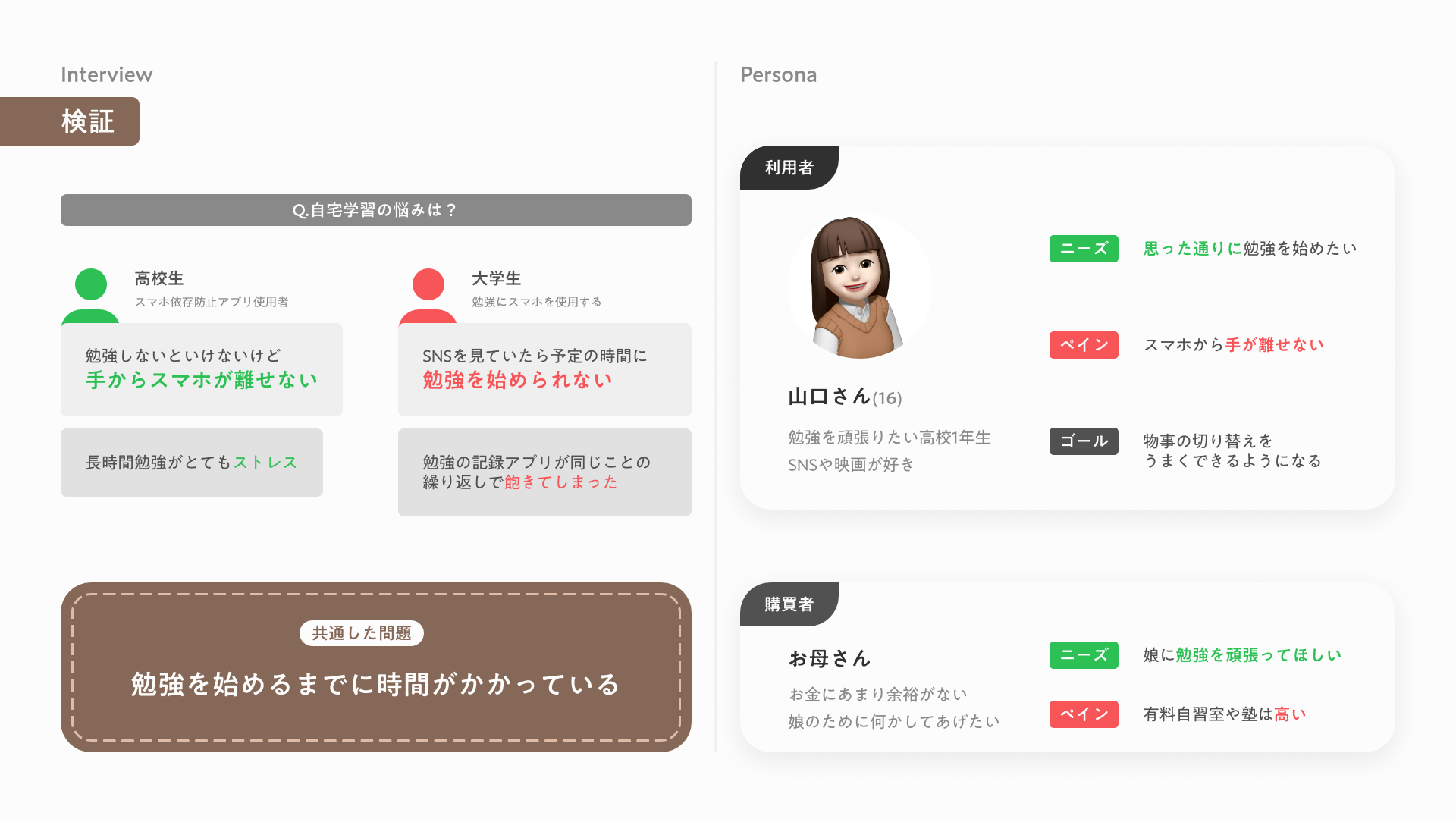Click the green ニーズ badge in the user card

click(x=1084, y=249)
